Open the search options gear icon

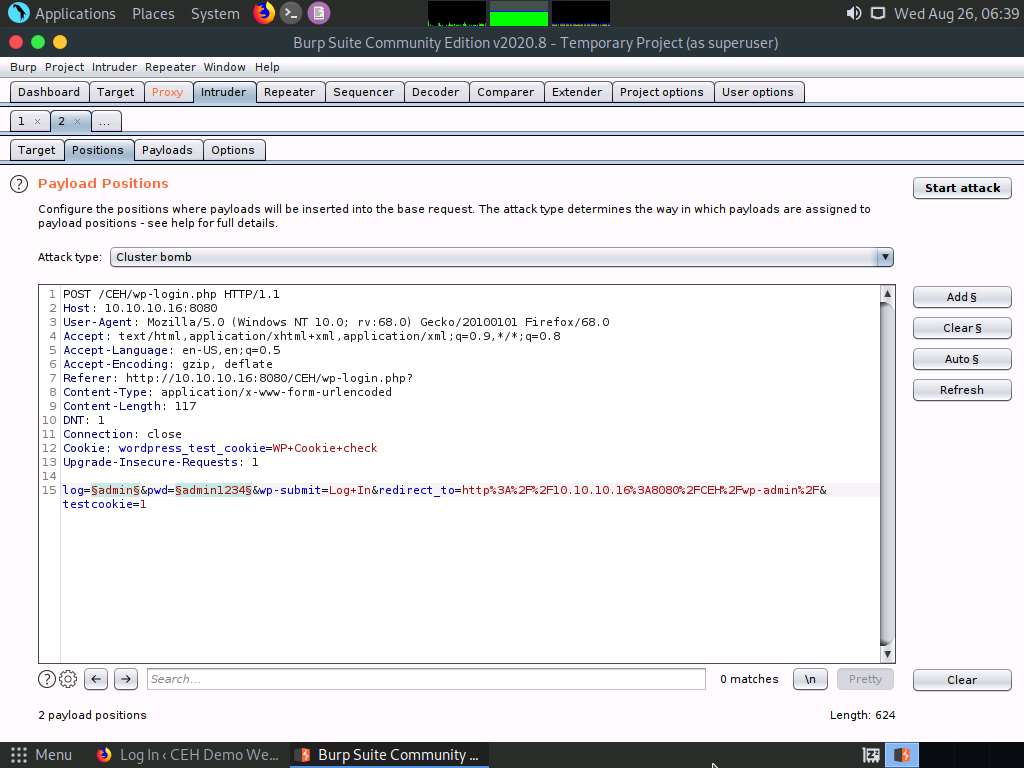[x=68, y=679]
